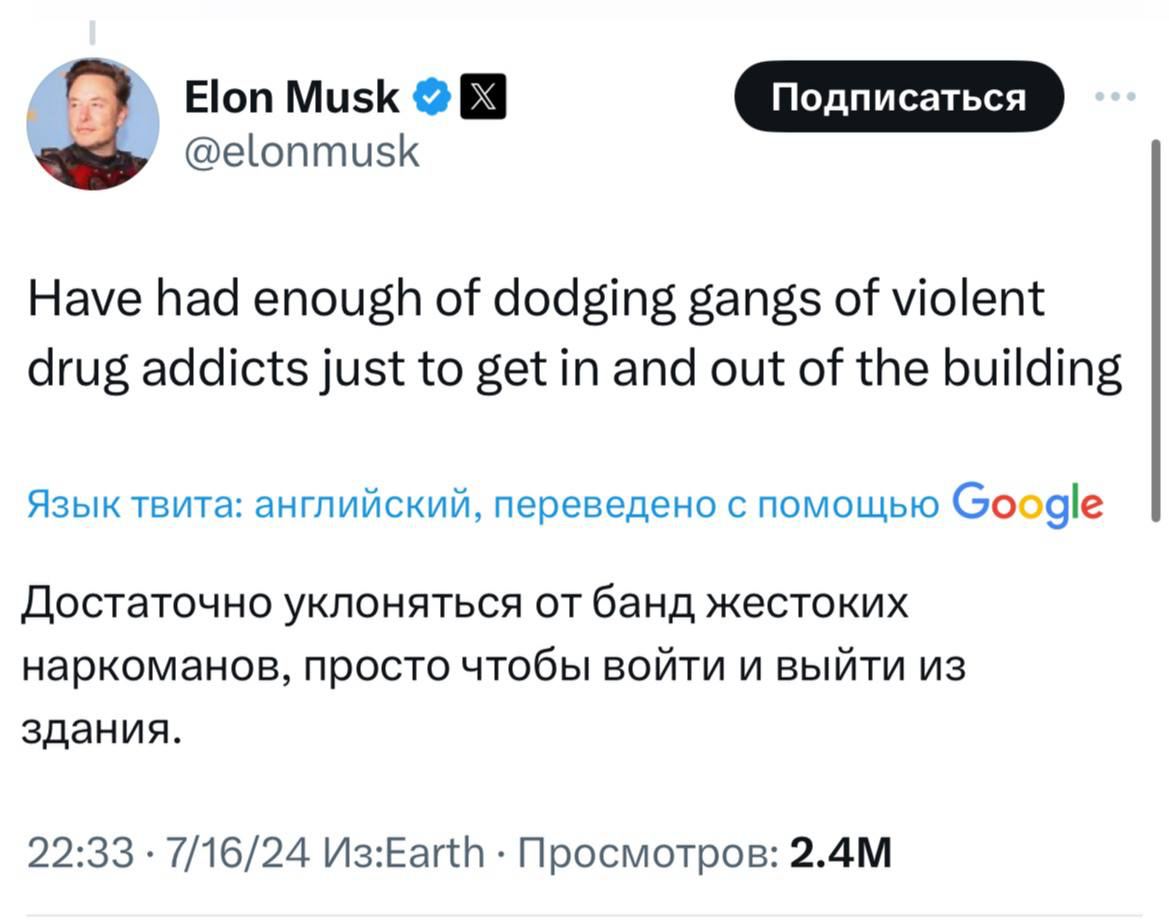Click the blue verified checkmark badge
The height and width of the screenshot is (921, 1169).
431,98
